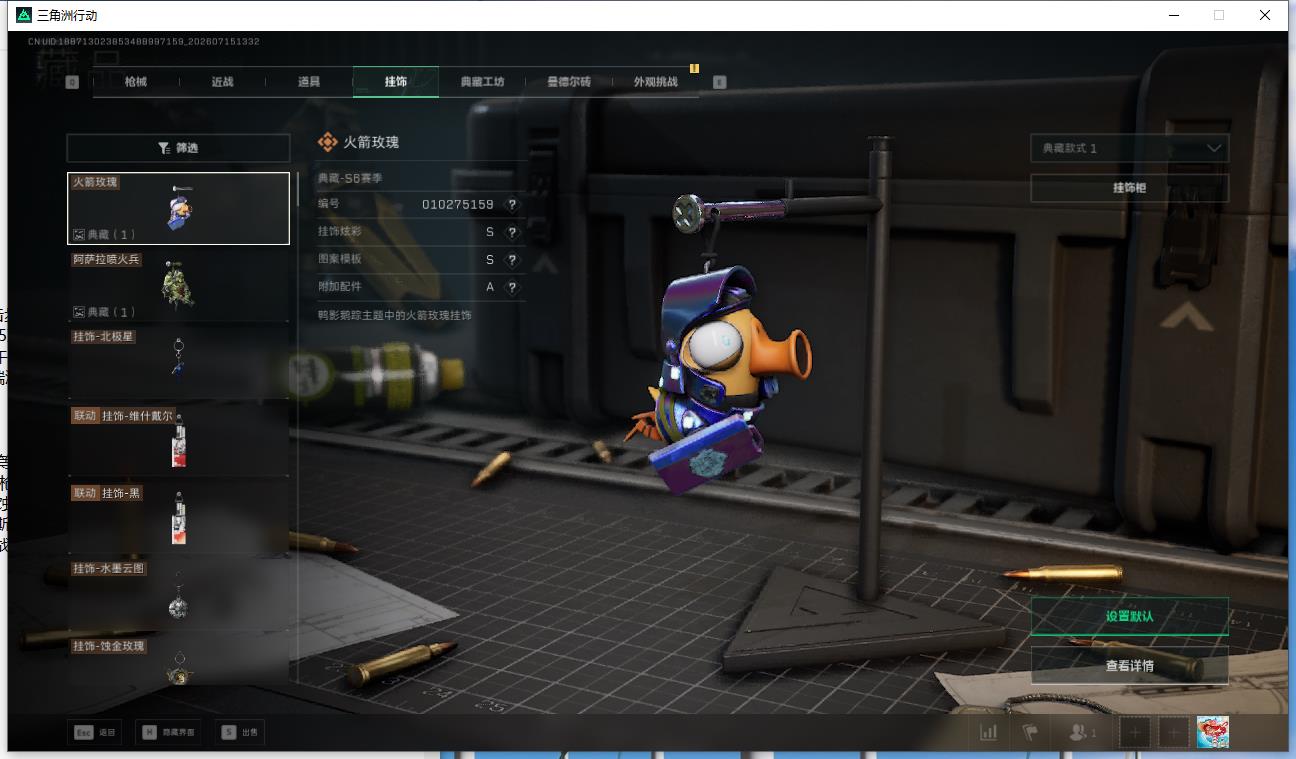Click the second plus squad slot
Viewport: 1296px width, 759px height.
coord(1173,732)
